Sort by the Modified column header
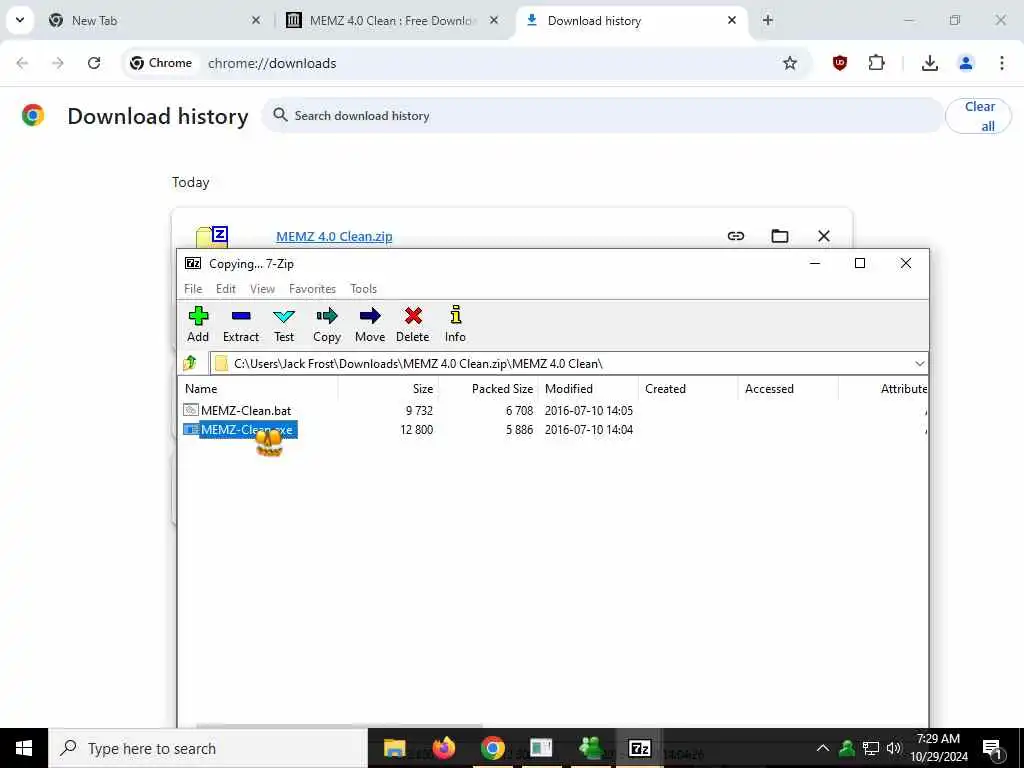 pos(588,389)
